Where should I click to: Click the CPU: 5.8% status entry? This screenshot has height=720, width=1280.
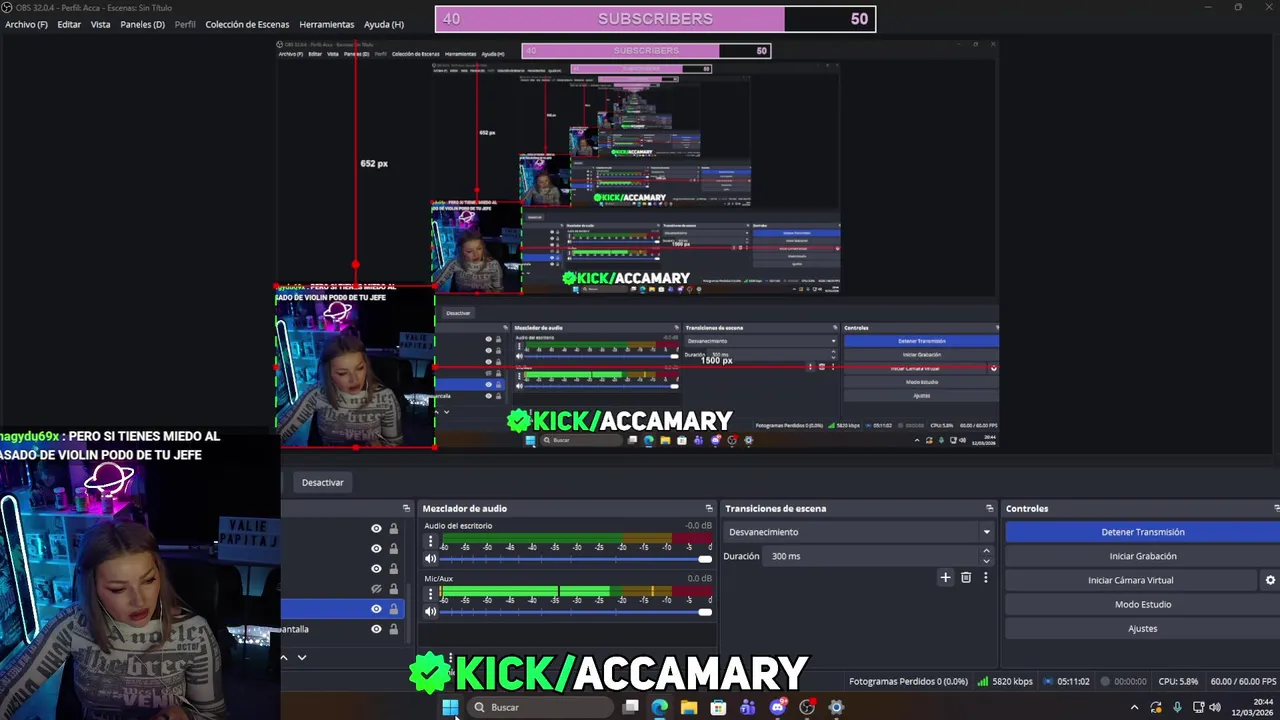[1177, 682]
